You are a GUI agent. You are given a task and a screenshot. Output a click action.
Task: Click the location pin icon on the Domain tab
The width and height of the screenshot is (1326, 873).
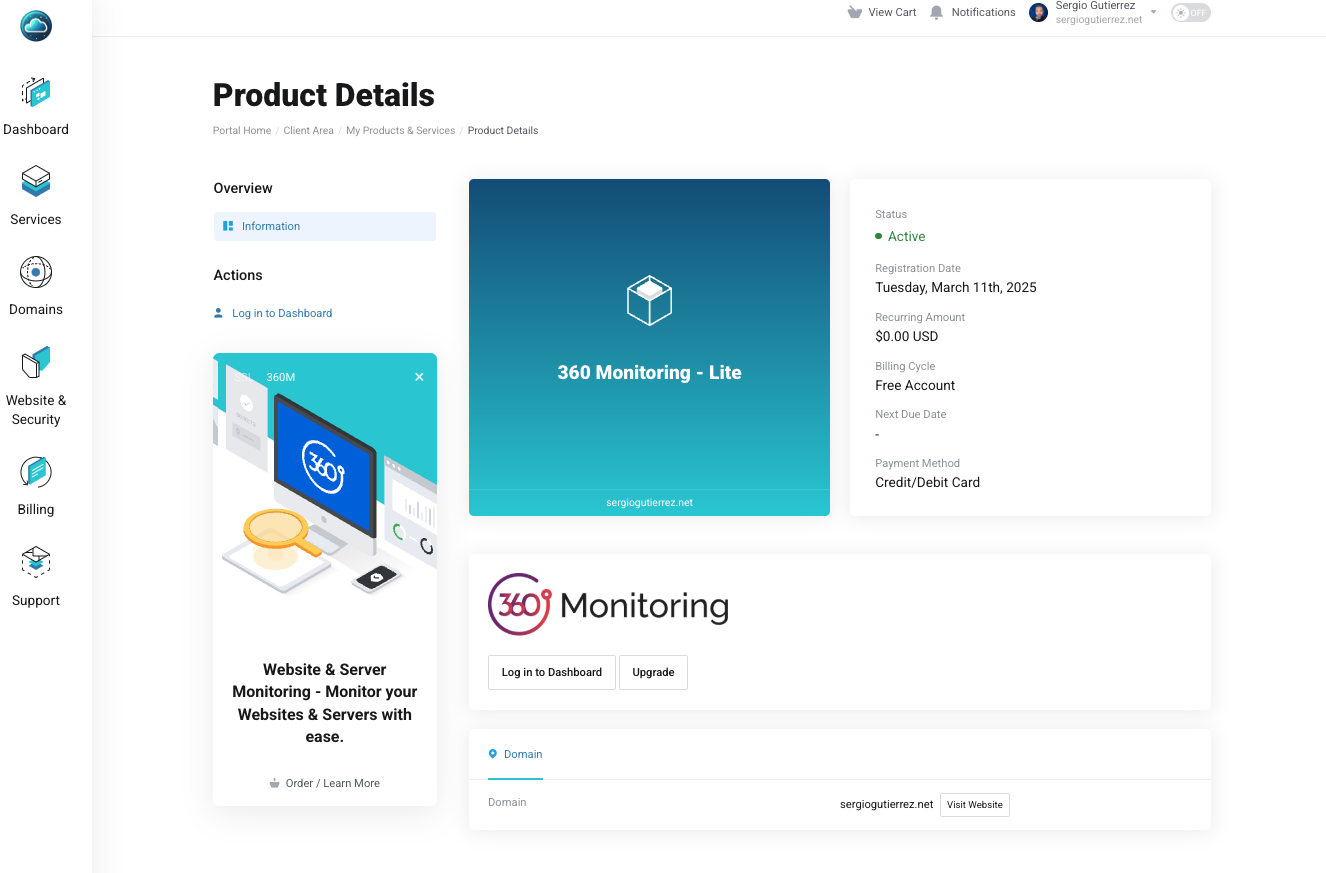coord(492,754)
